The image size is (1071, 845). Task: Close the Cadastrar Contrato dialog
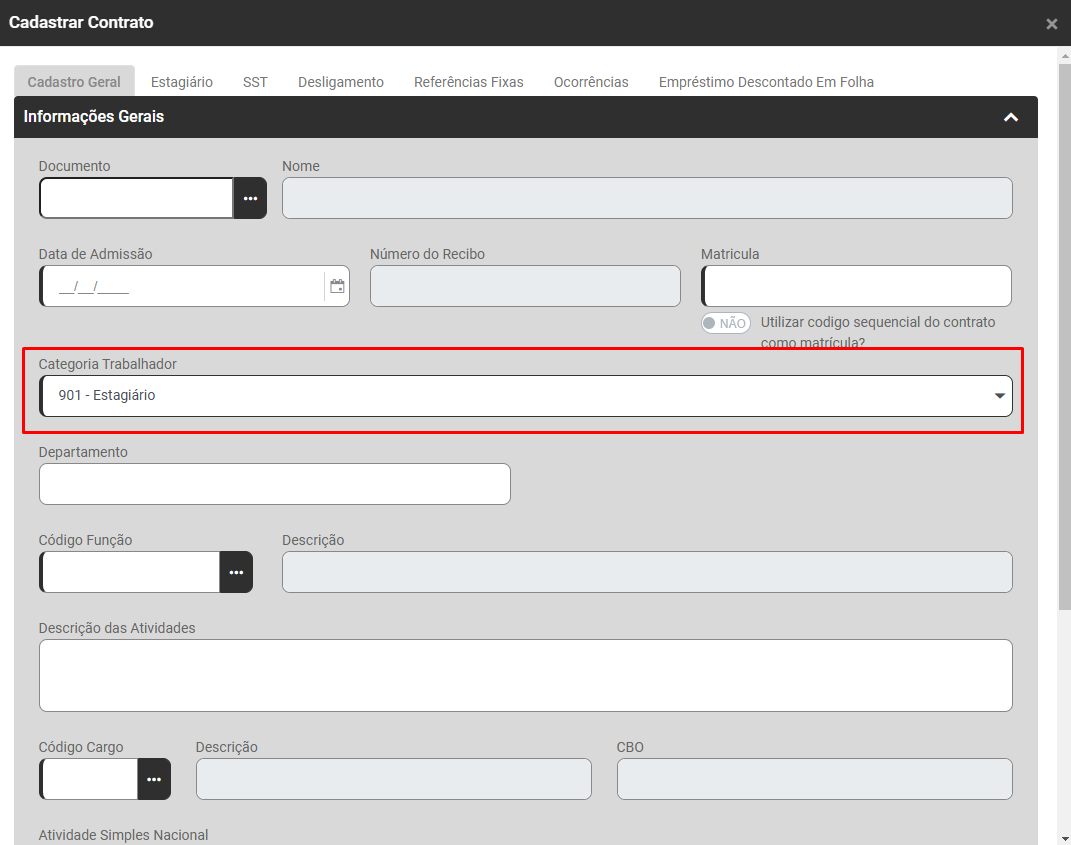pyautogui.click(x=1051, y=24)
